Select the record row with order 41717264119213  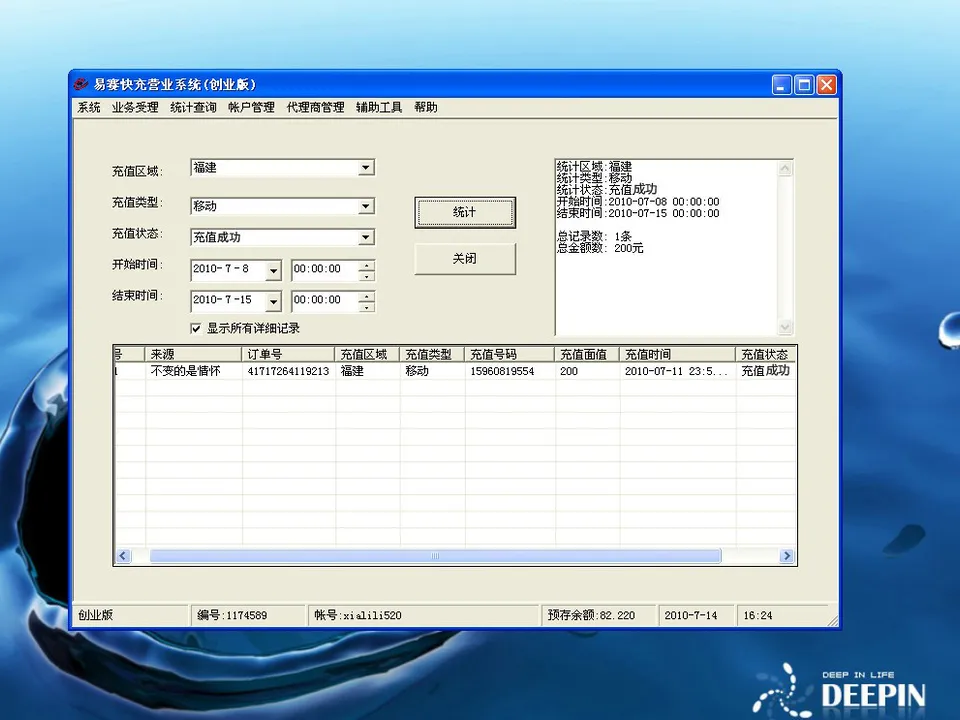point(288,371)
